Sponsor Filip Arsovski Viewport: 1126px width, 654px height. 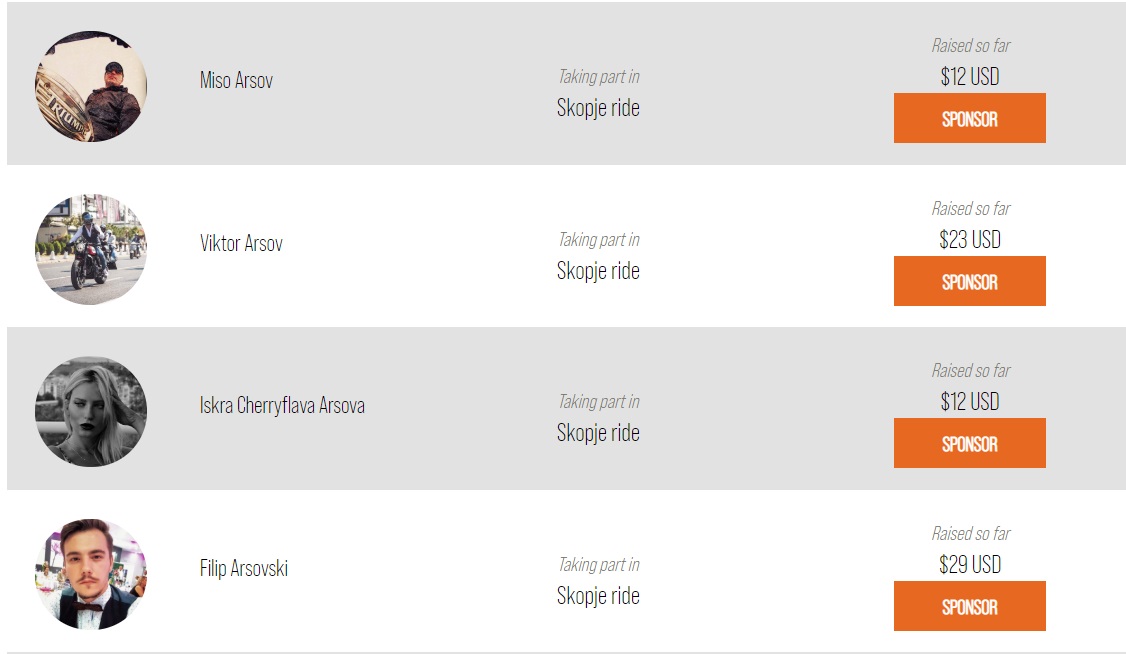click(969, 606)
